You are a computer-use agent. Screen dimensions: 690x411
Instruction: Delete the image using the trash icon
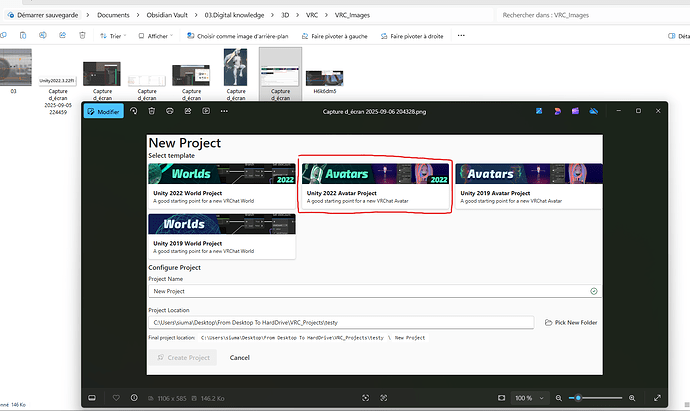[151, 111]
